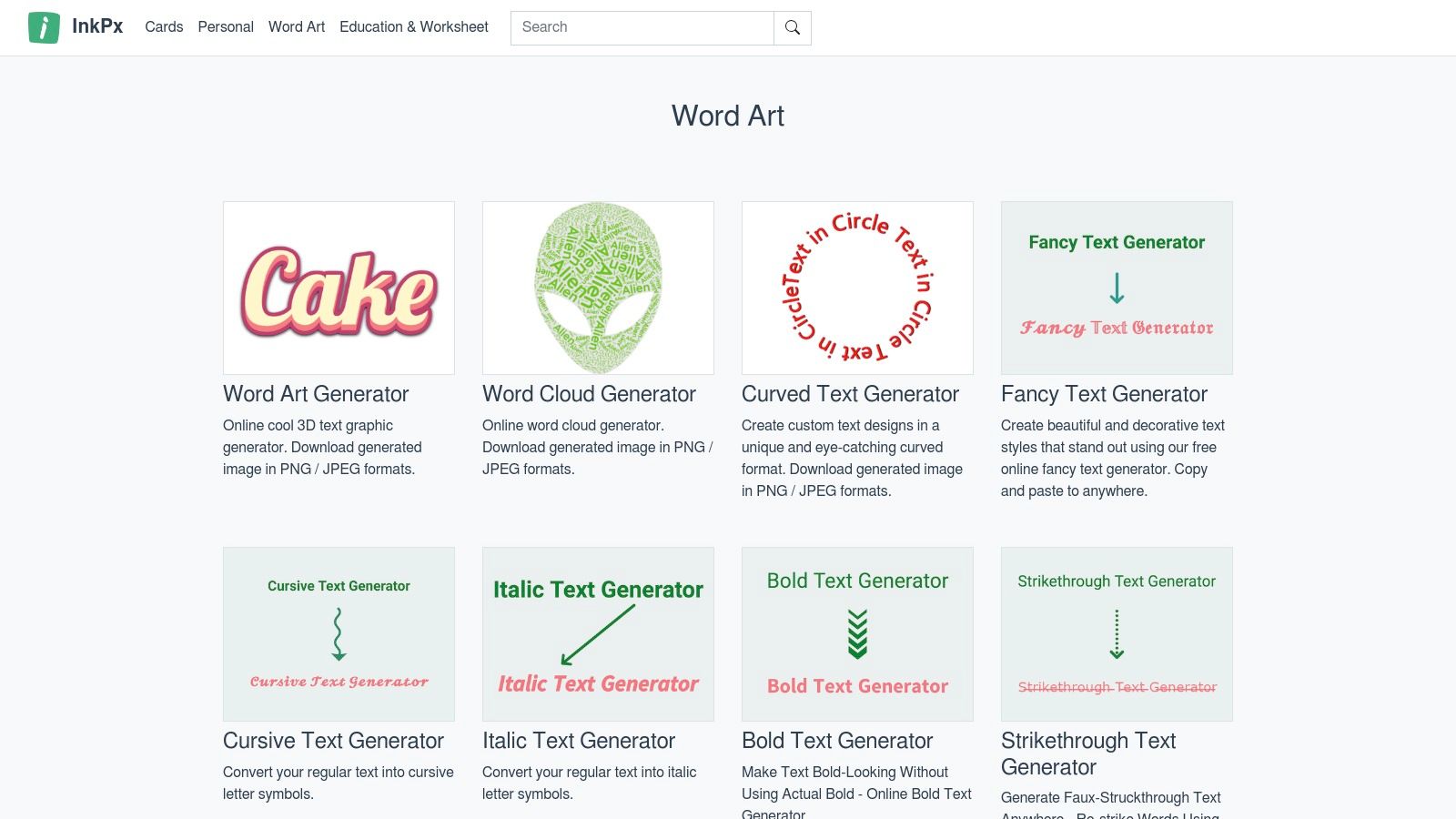Select the circular curved text image
Viewport: 1456px width, 819px height.
857,288
